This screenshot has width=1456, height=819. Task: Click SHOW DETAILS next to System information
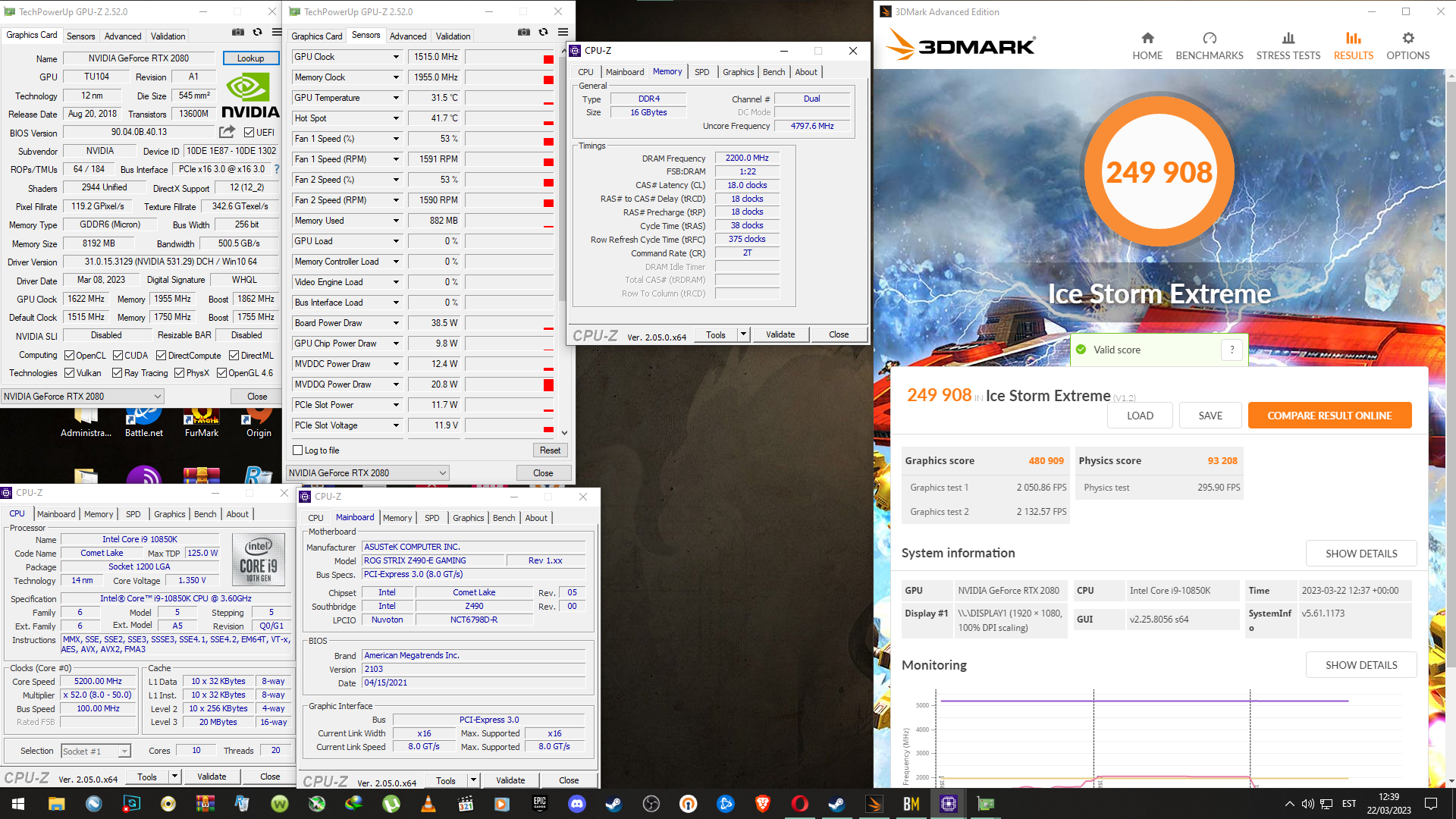1361,554
